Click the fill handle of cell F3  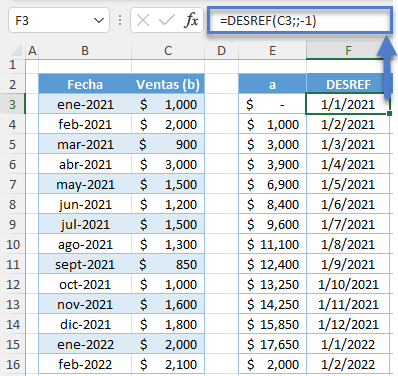(389, 114)
